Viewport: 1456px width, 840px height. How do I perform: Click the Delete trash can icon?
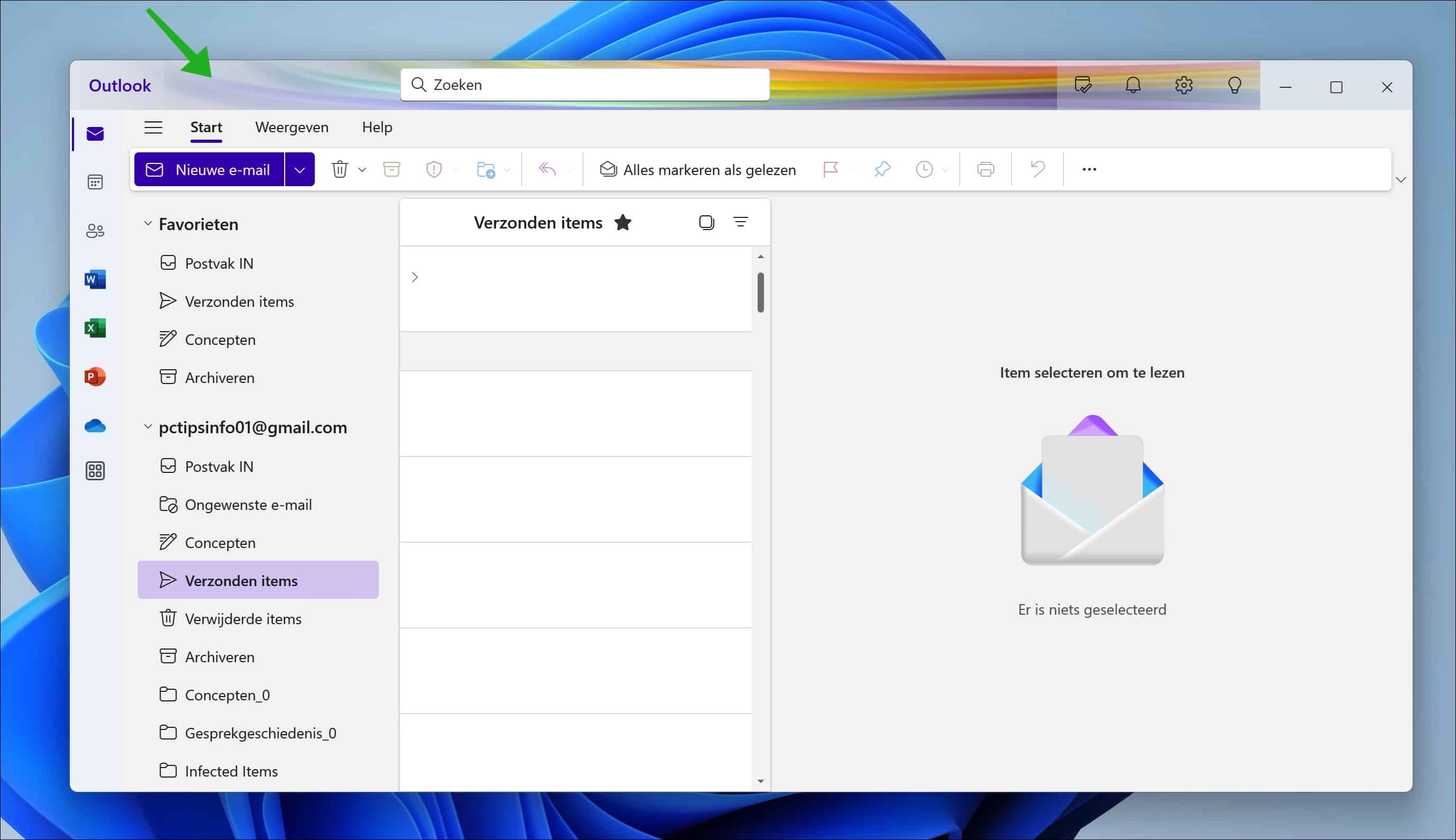(x=340, y=169)
